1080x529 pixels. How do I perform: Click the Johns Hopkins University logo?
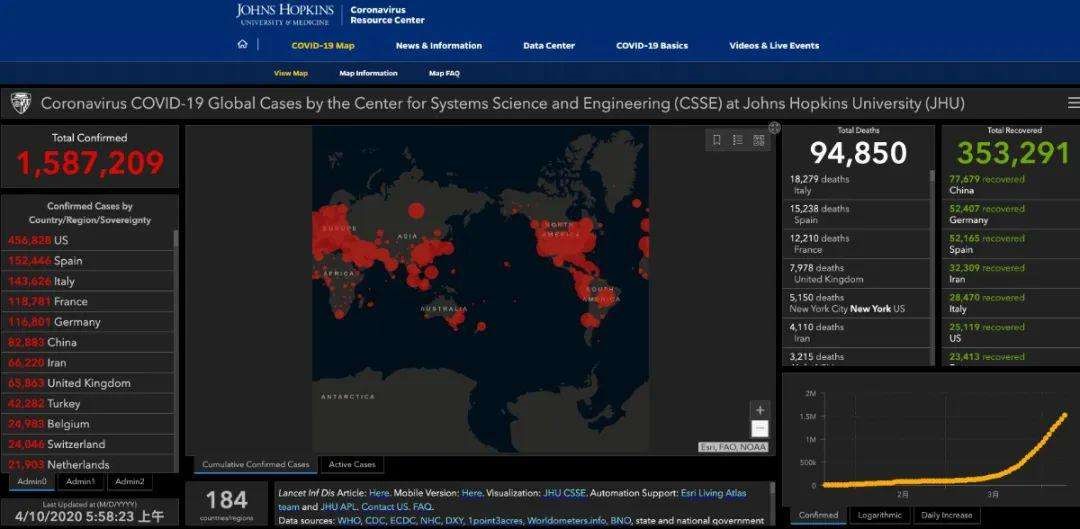pos(285,14)
